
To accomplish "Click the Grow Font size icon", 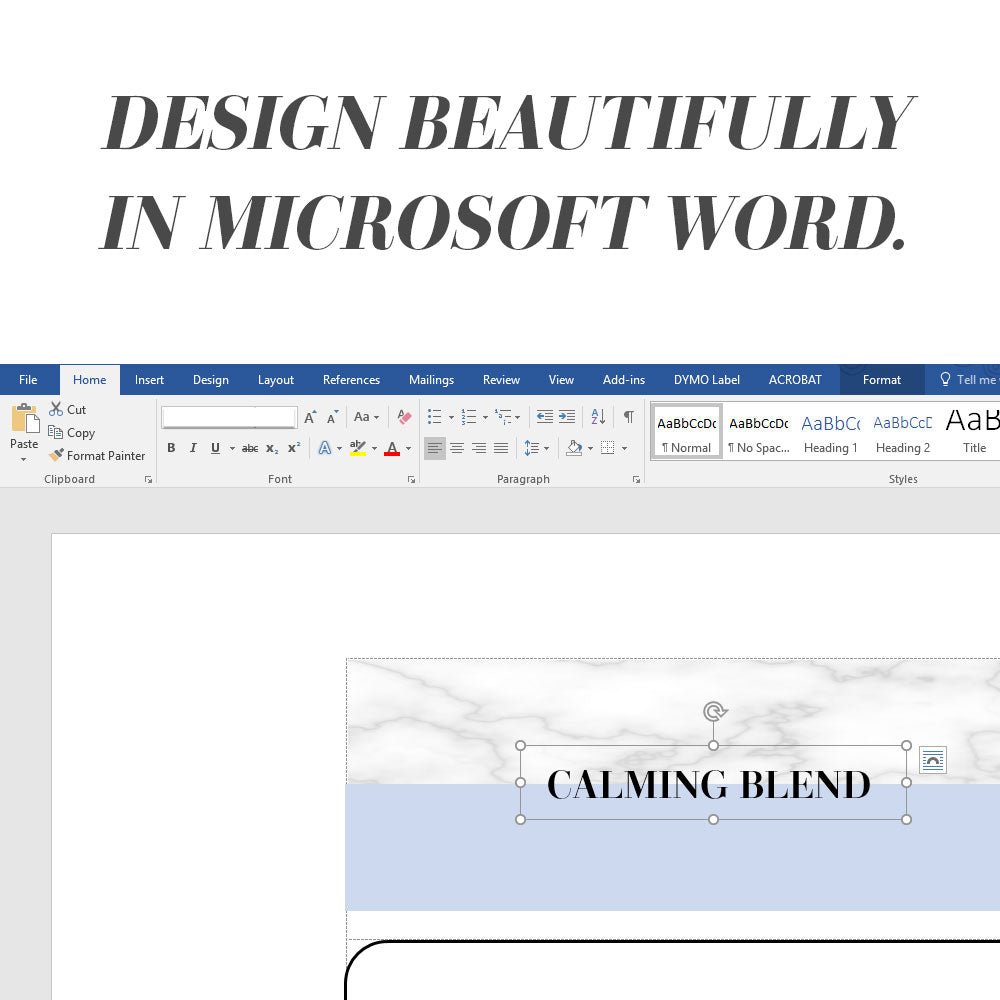I will 310,417.
